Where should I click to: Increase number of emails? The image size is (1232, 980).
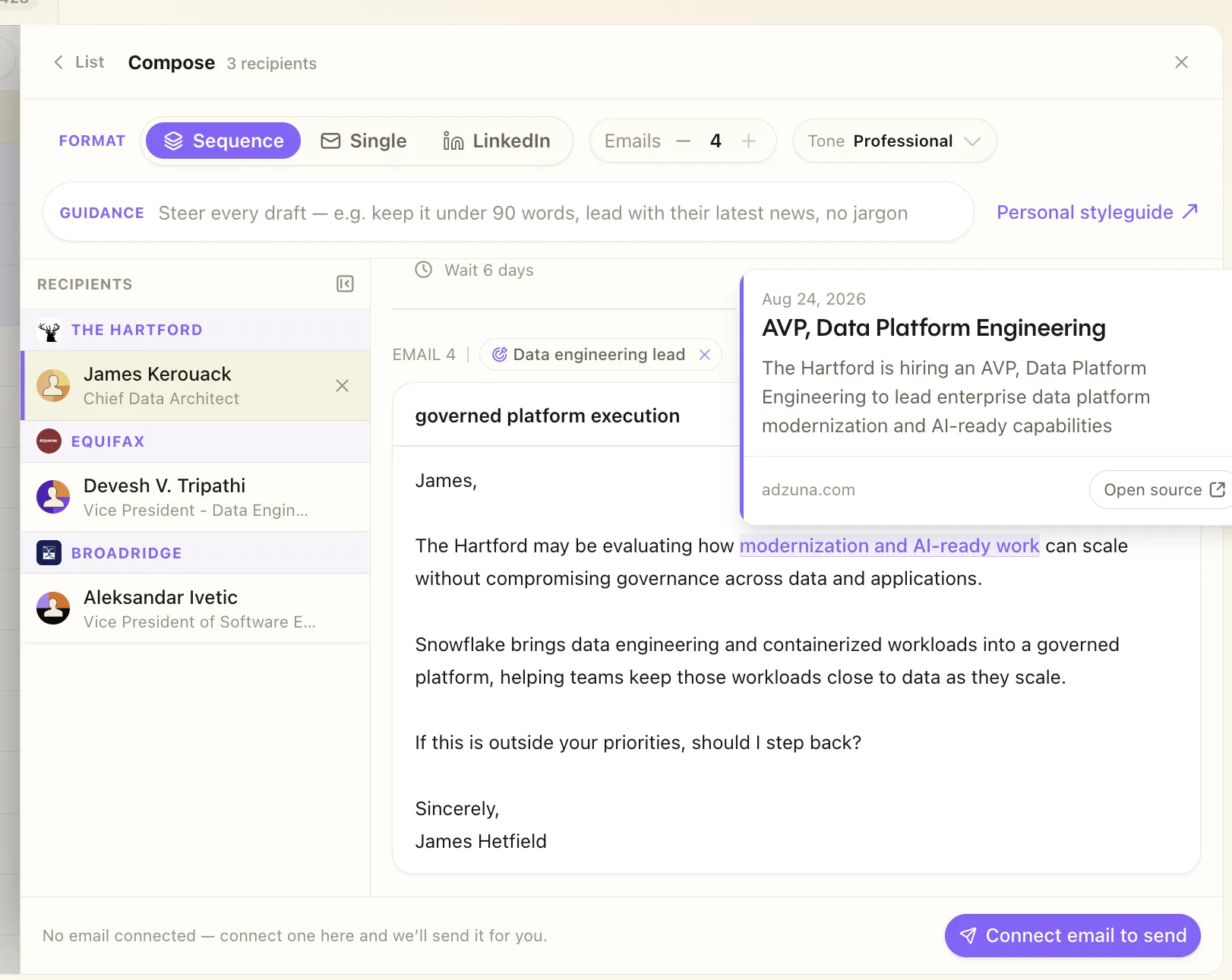748,141
